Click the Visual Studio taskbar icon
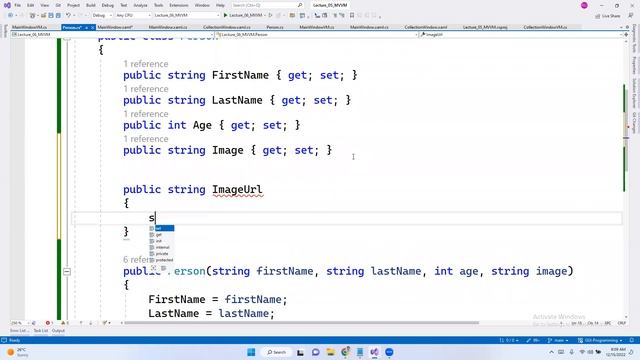This screenshot has width=640, height=360. 374,352
